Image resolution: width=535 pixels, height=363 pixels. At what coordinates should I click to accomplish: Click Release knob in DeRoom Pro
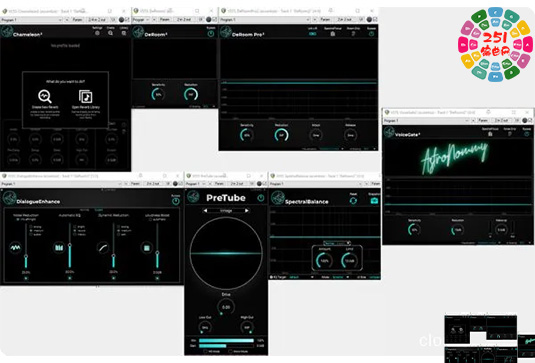click(x=350, y=135)
